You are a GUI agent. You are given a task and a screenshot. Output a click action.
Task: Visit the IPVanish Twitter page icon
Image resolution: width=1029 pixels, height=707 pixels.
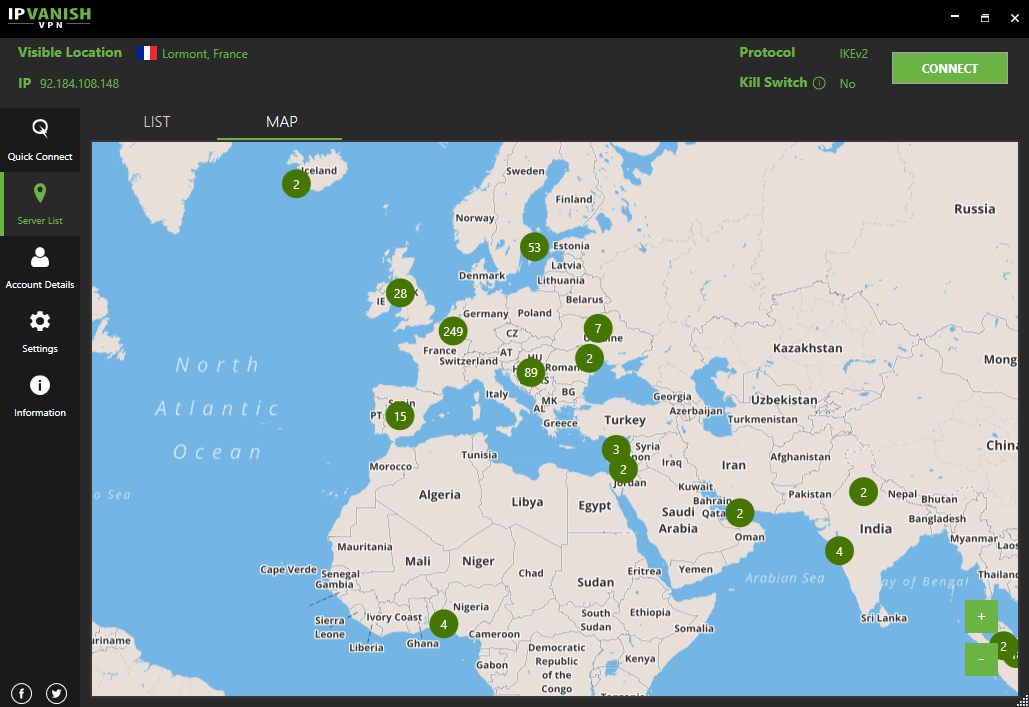tap(56, 693)
